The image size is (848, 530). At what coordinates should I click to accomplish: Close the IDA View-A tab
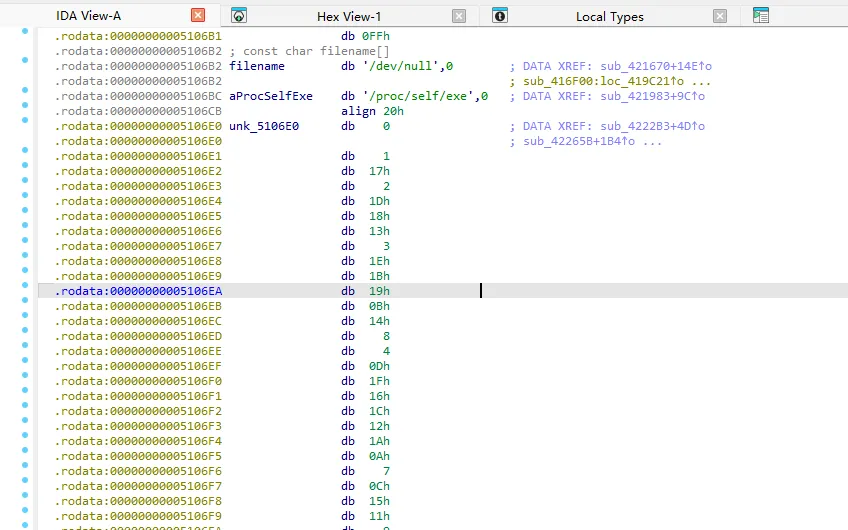coord(198,15)
